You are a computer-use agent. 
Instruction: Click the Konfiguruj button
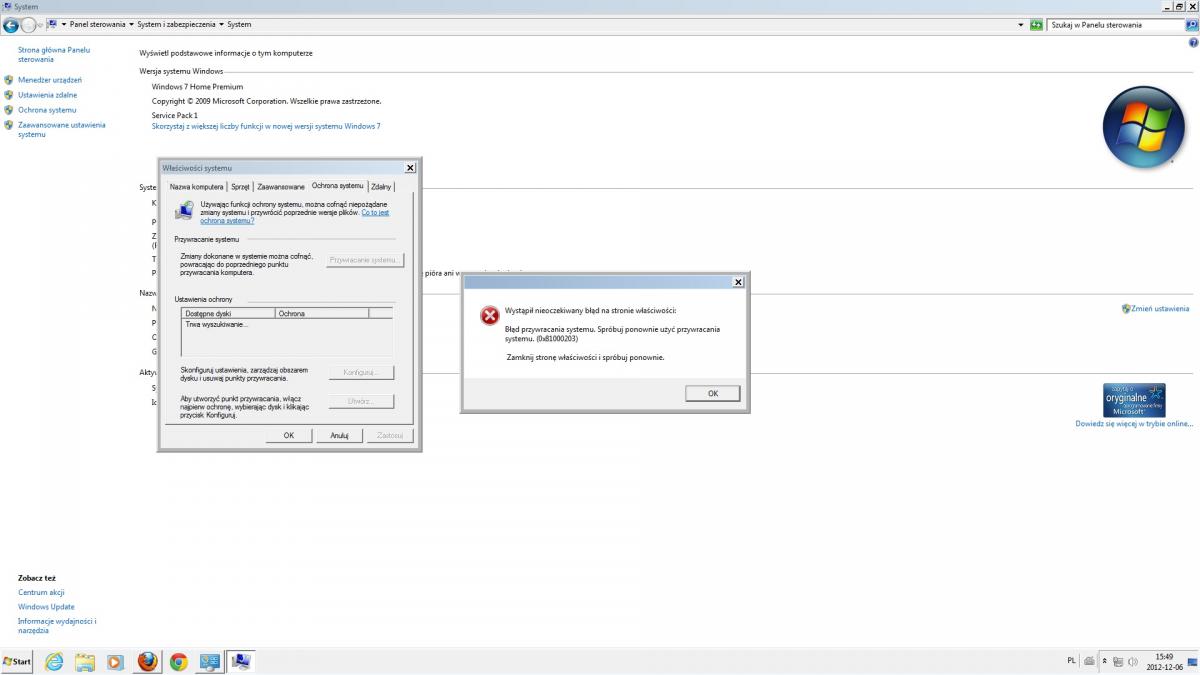coord(360,372)
